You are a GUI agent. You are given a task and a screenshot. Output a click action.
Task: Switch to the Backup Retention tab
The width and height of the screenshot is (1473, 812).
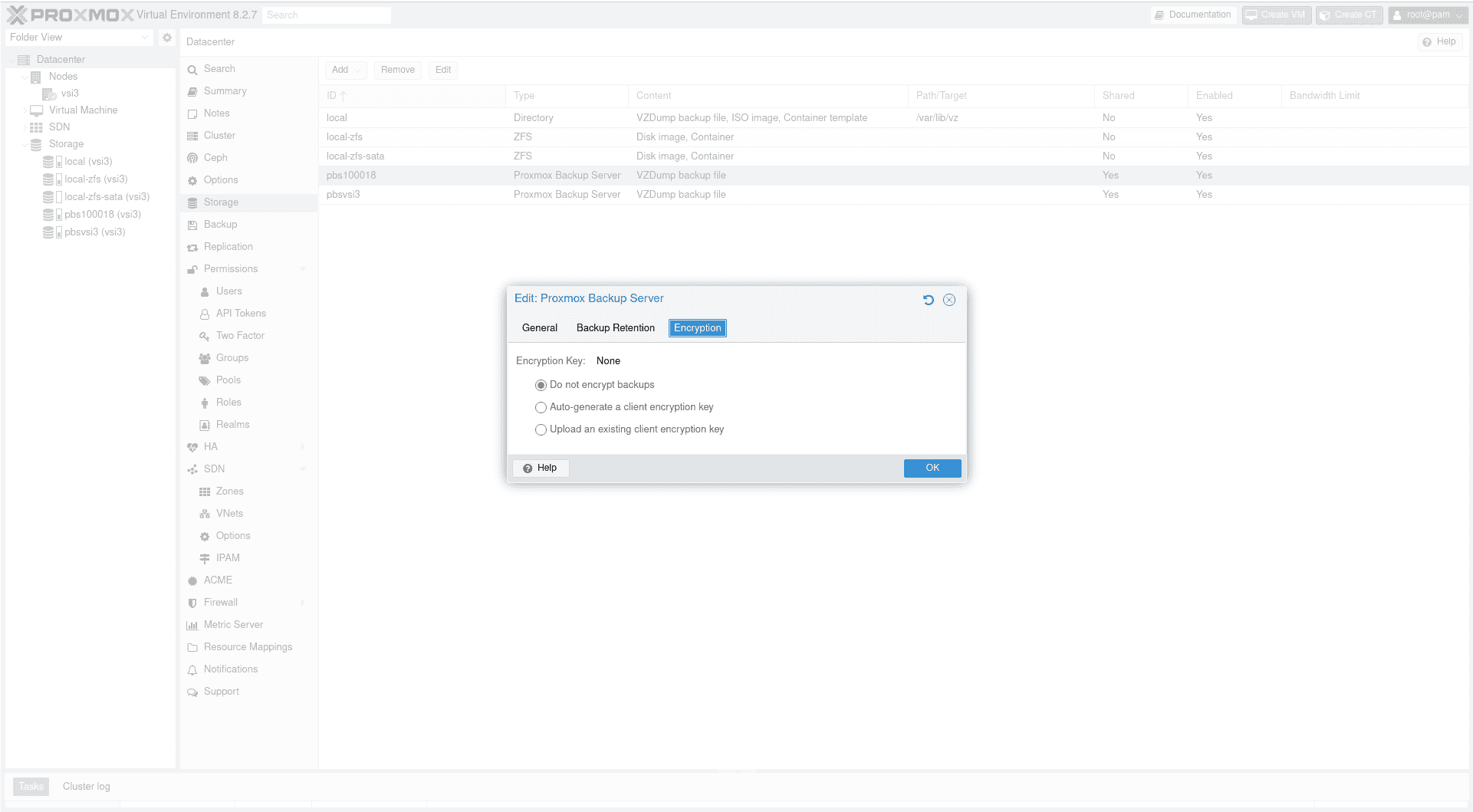click(615, 328)
